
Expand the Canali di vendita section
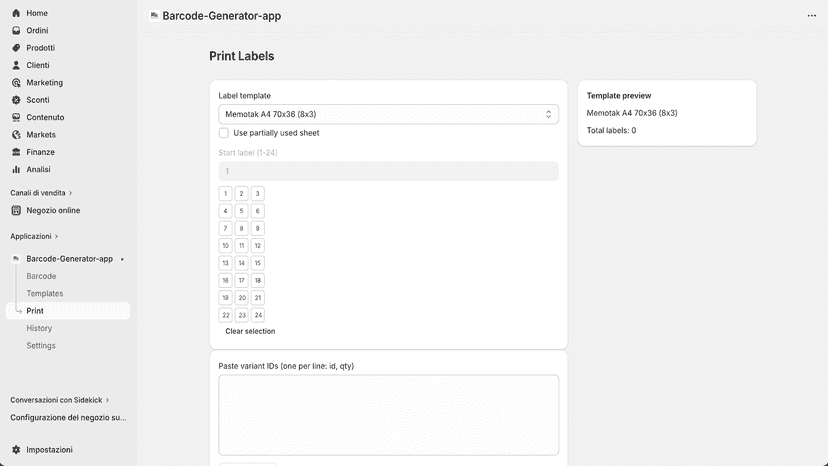[x=41, y=193]
